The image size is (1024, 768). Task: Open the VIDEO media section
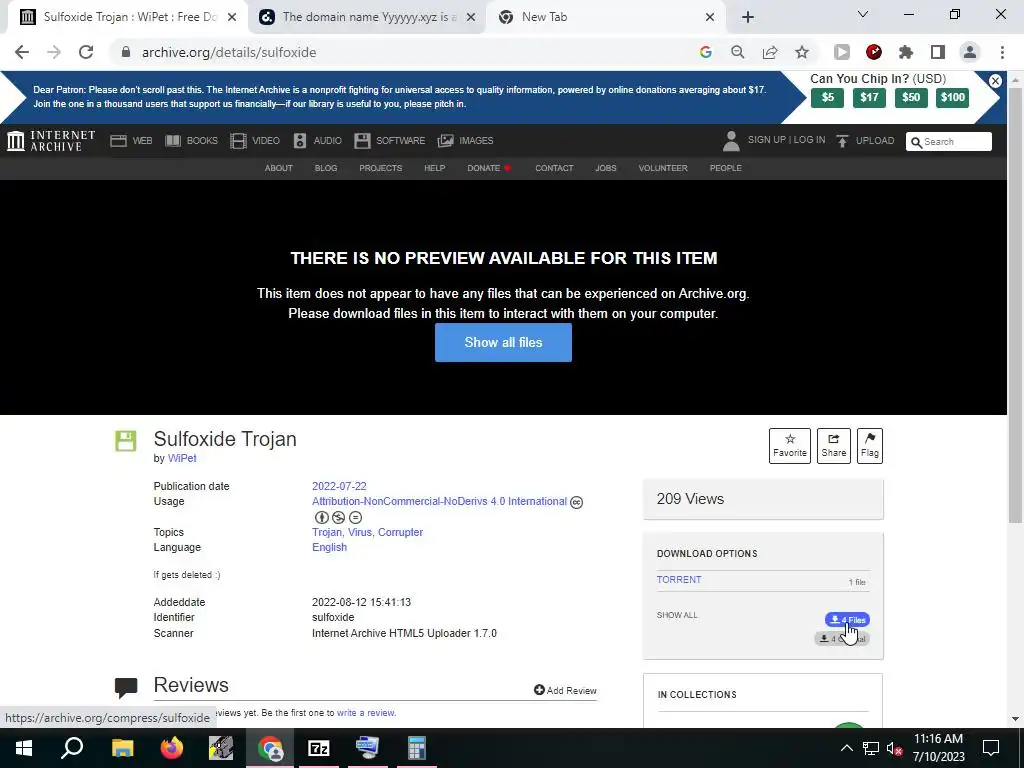255,140
